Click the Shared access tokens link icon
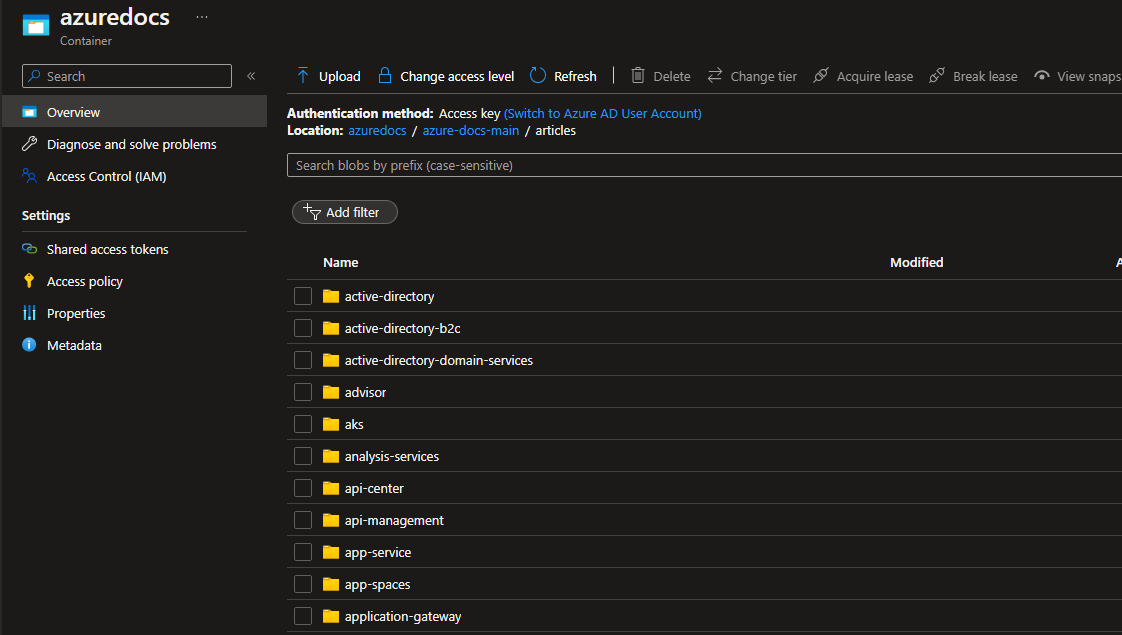Screen dimensions: 1122x635 29,249
